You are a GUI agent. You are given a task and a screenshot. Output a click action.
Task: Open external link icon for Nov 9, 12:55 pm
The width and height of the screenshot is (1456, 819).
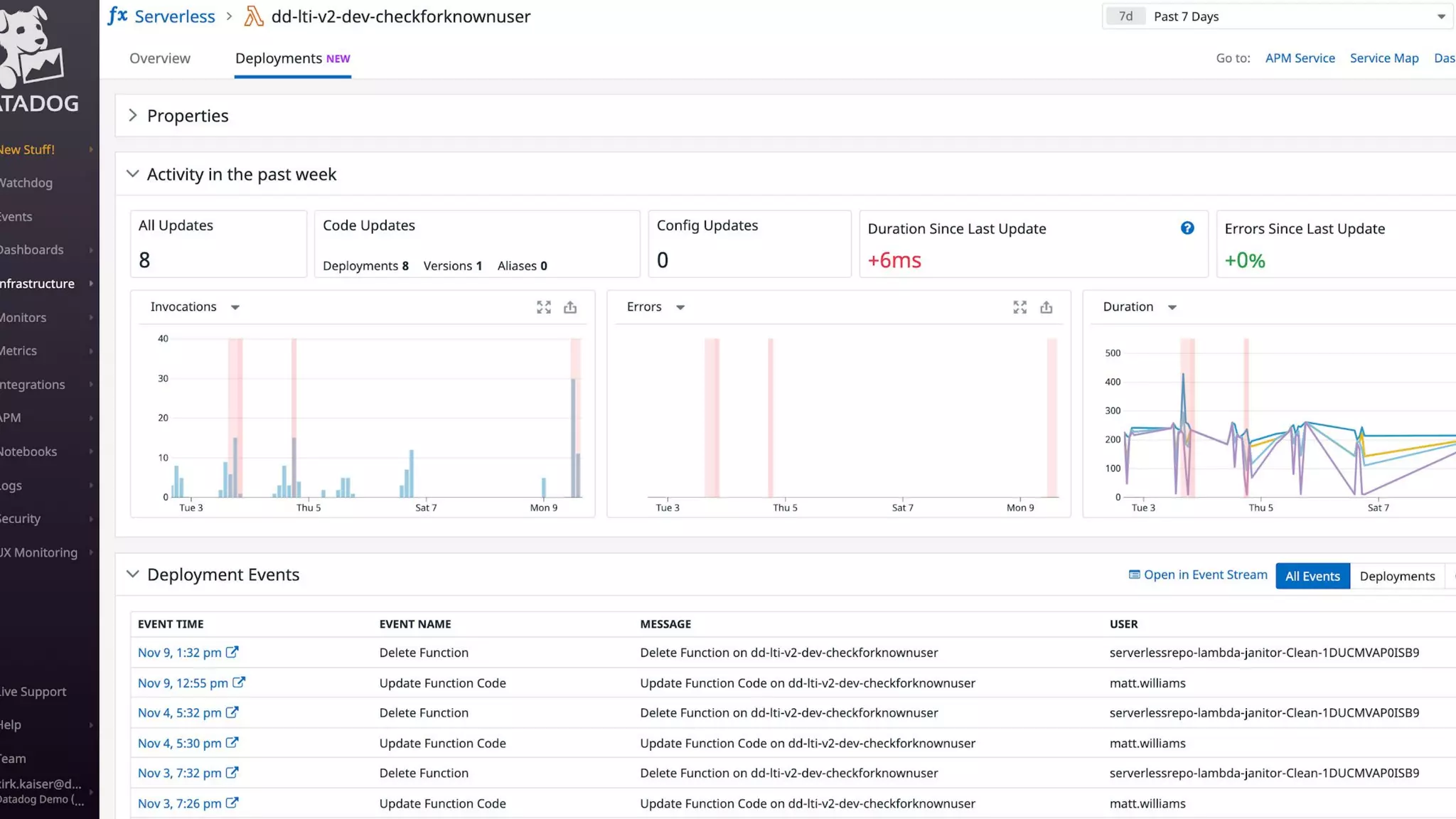tap(239, 682)
